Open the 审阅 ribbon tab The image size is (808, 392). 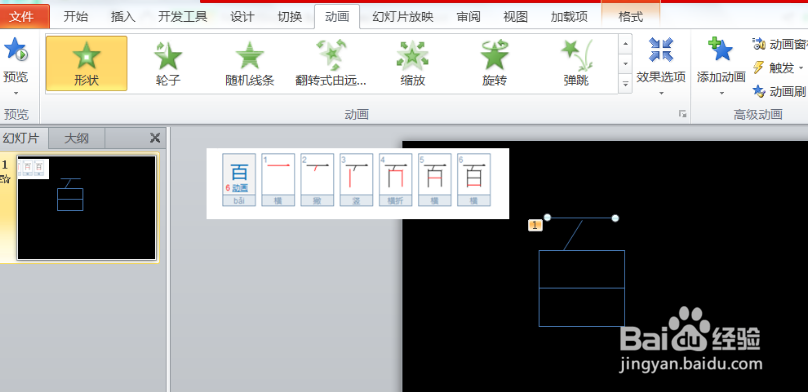[x=468, y=16]
